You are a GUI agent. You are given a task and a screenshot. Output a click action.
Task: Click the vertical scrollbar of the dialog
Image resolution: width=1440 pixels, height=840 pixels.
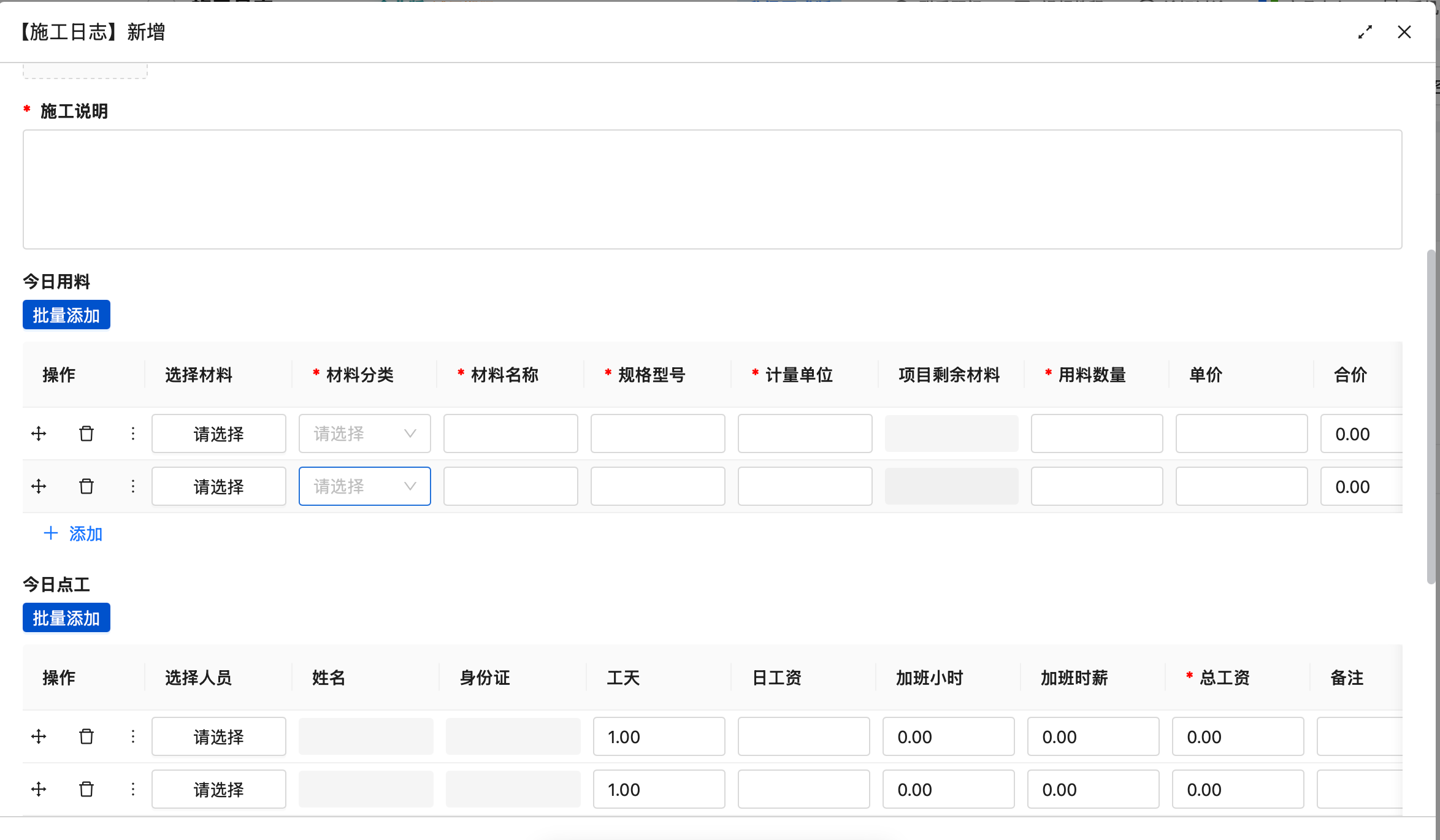pyautogui.click(x=1431, y=417)
